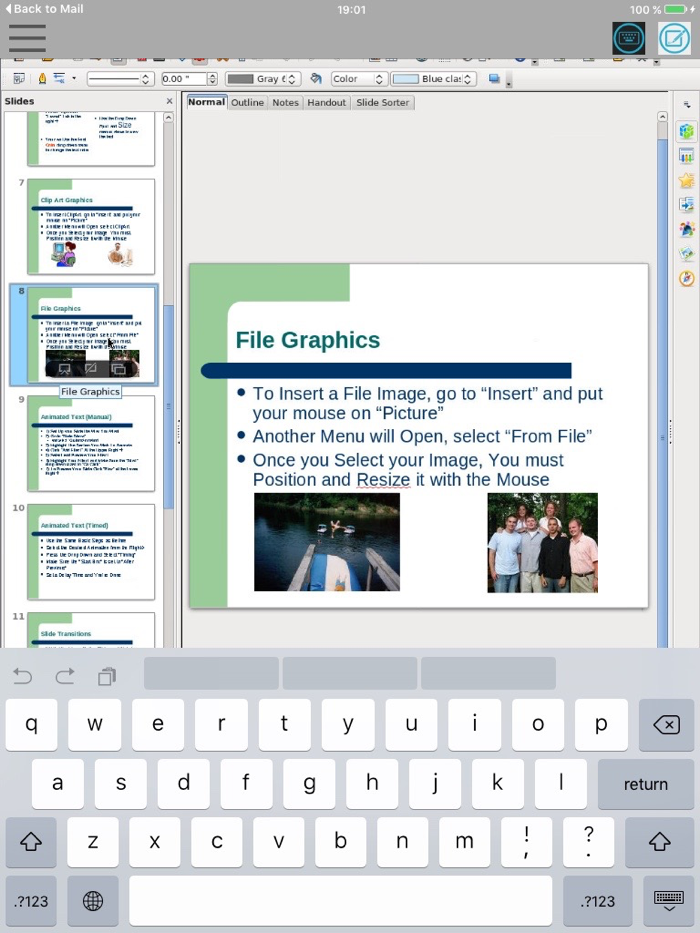This screenshot has height=933, width=700.
Task: Click first icon in line toolbar
Action: click(x=18, y=79)
